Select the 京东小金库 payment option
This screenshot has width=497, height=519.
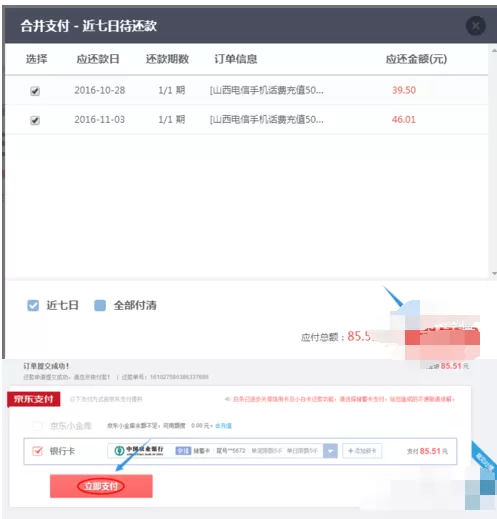point(37,426)
